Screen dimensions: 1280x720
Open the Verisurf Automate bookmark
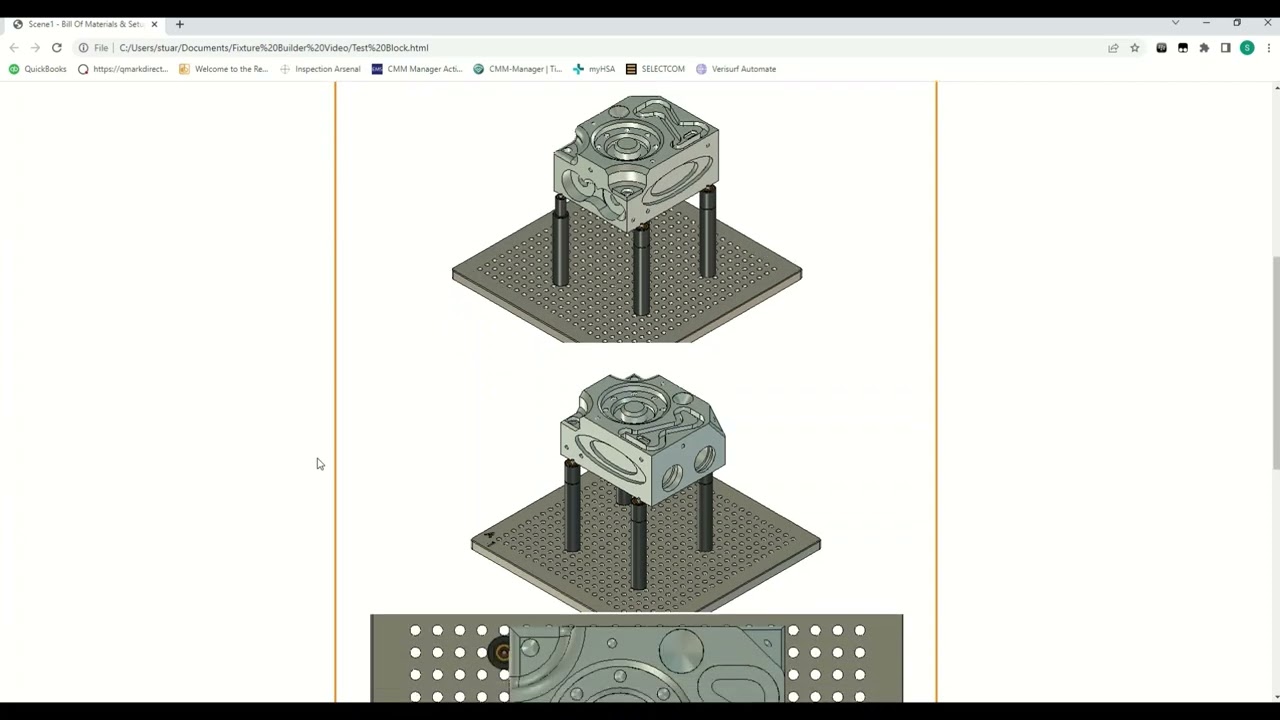tap(736, 69)
